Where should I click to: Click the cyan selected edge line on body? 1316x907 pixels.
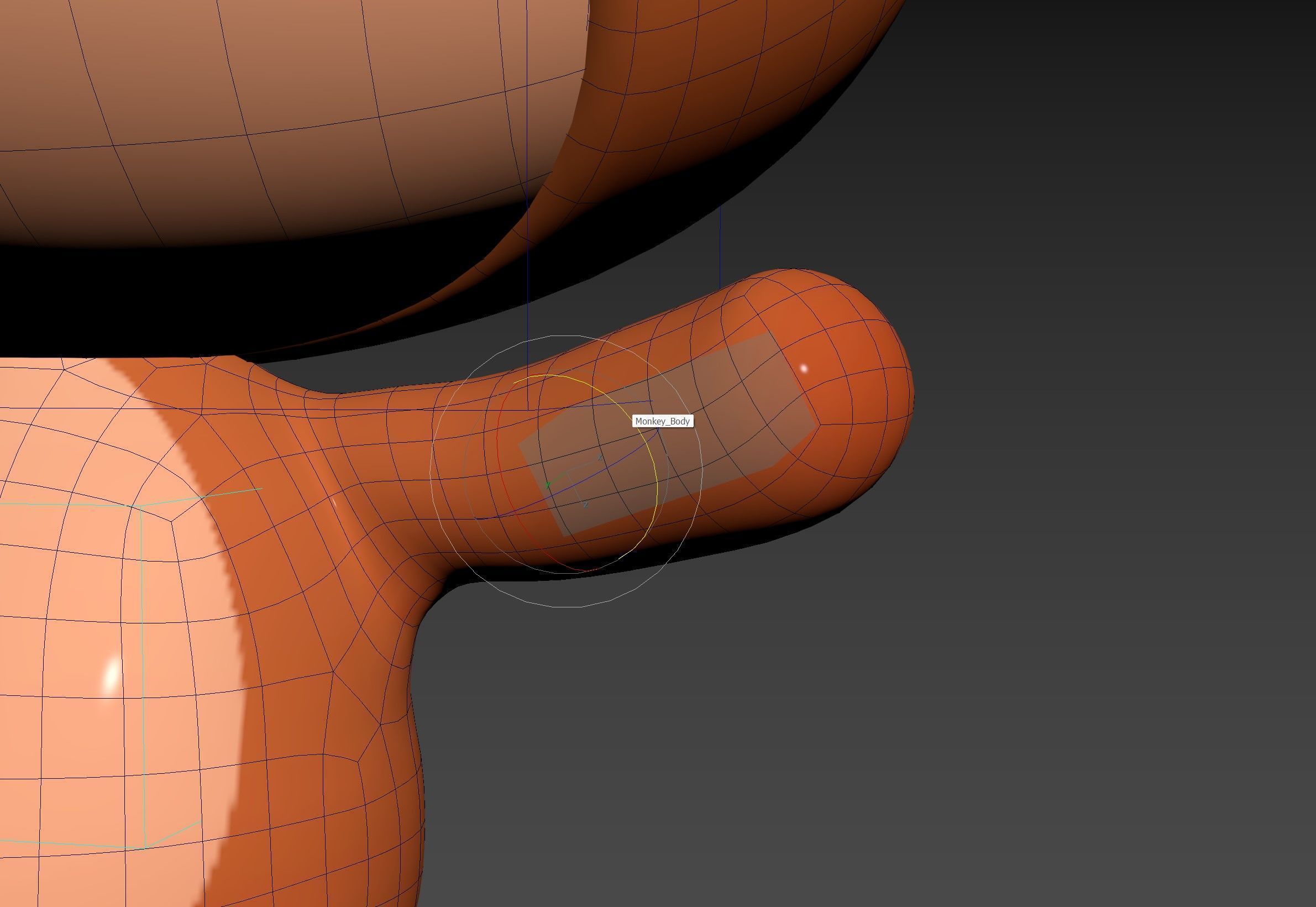click(142, 653)
